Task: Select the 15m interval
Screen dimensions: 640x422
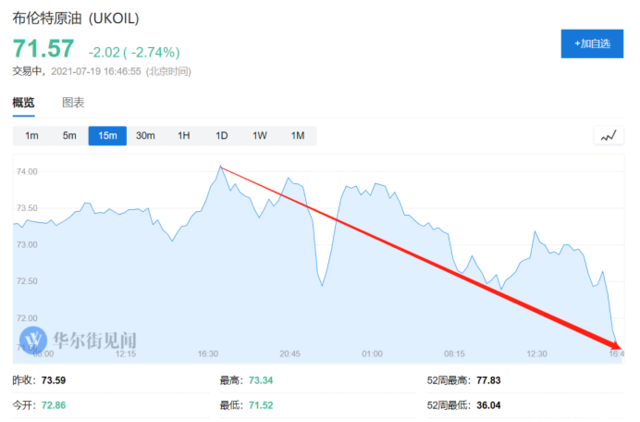Action: pos(107,136)
